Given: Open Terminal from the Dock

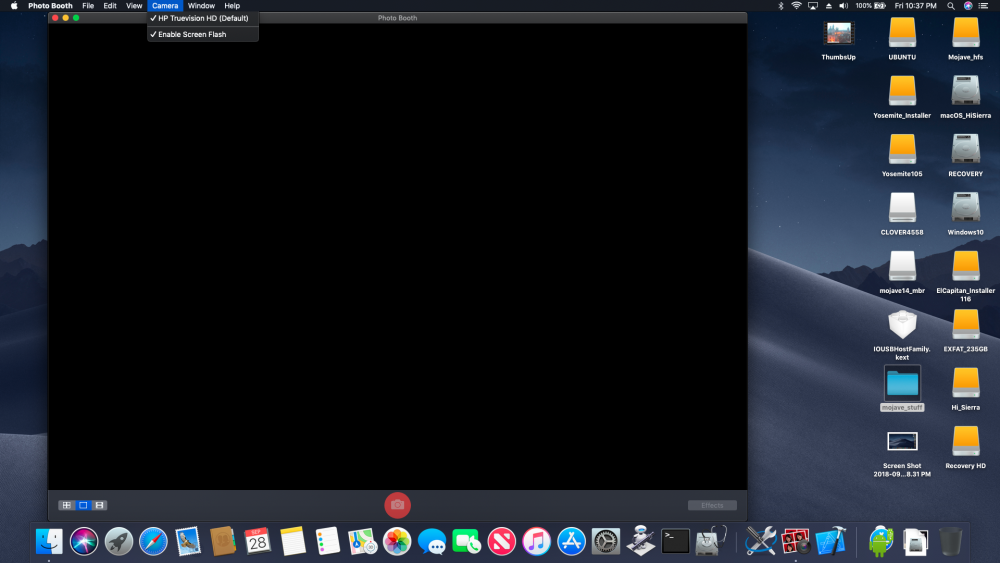Looking at the screenshot, I should (x=675, y=541).
